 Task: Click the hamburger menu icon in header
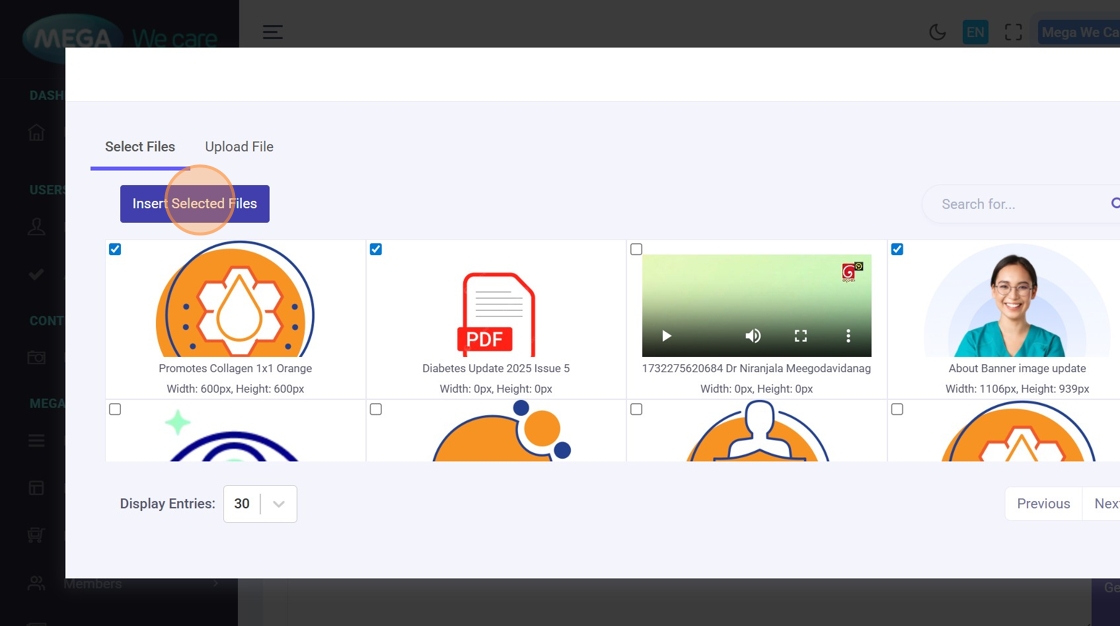coord(272,32)
